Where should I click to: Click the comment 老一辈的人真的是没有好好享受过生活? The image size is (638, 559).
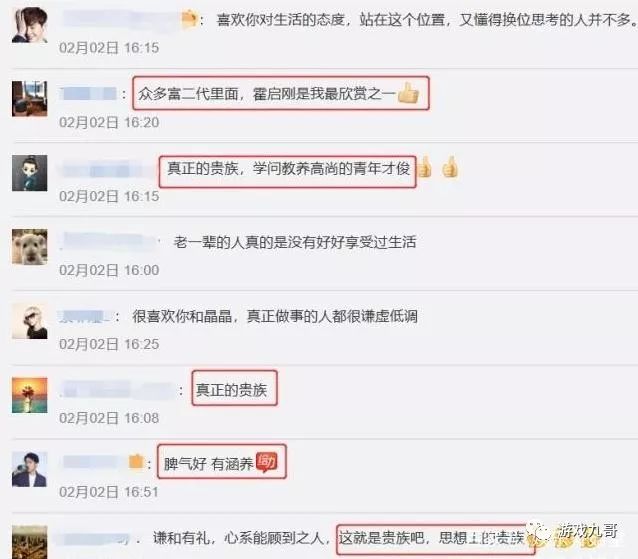tap(295, 242)
